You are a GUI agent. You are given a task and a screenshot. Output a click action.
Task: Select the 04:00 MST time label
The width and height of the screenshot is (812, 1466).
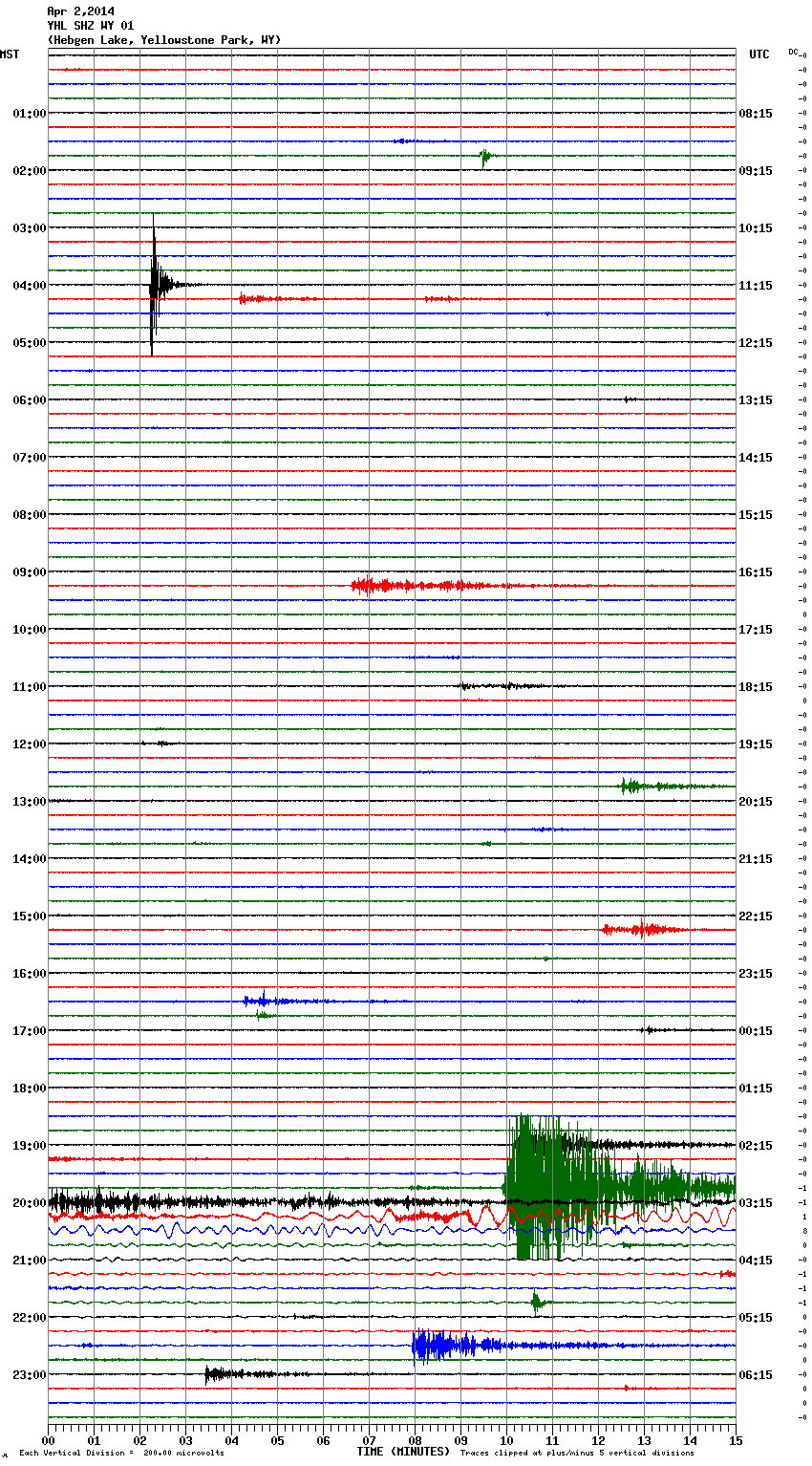[x=29, y=286]
